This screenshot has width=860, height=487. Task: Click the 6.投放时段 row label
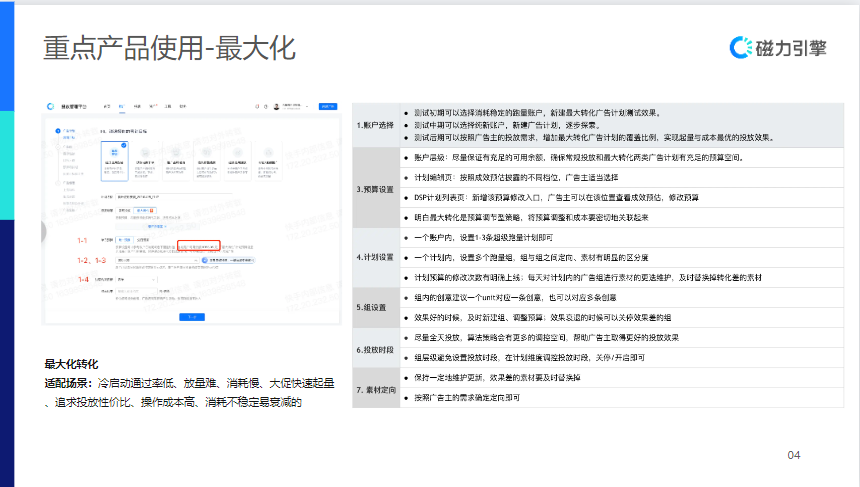[x=375, y=350]
